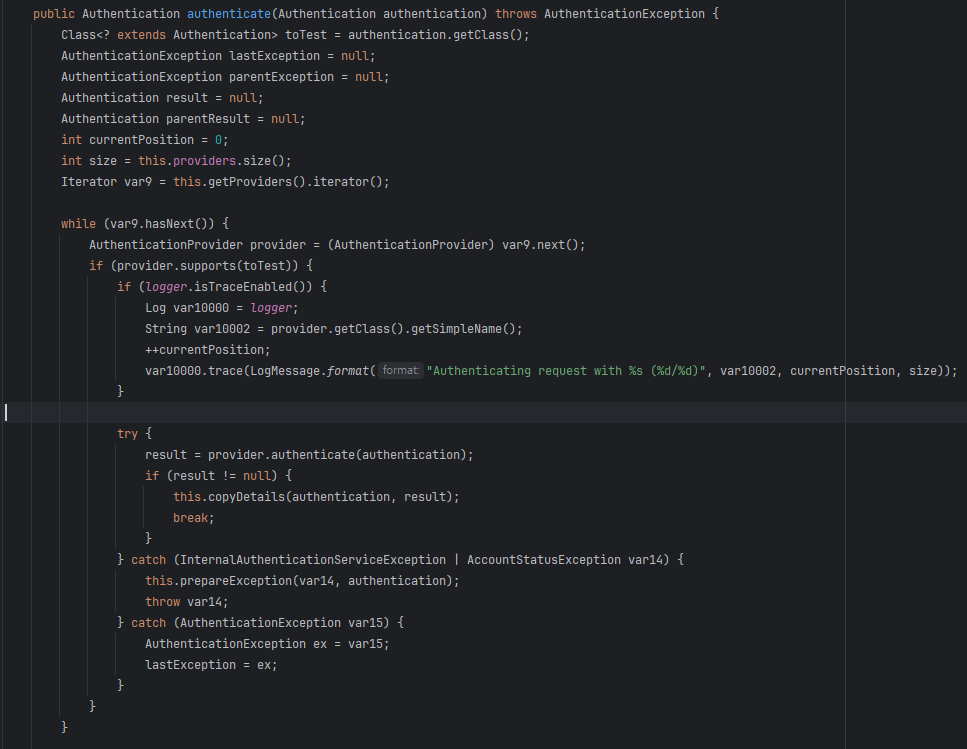Click the lastException = ex assignment
The width and height of the screenshot is (967, 749).
coord(211,665)
